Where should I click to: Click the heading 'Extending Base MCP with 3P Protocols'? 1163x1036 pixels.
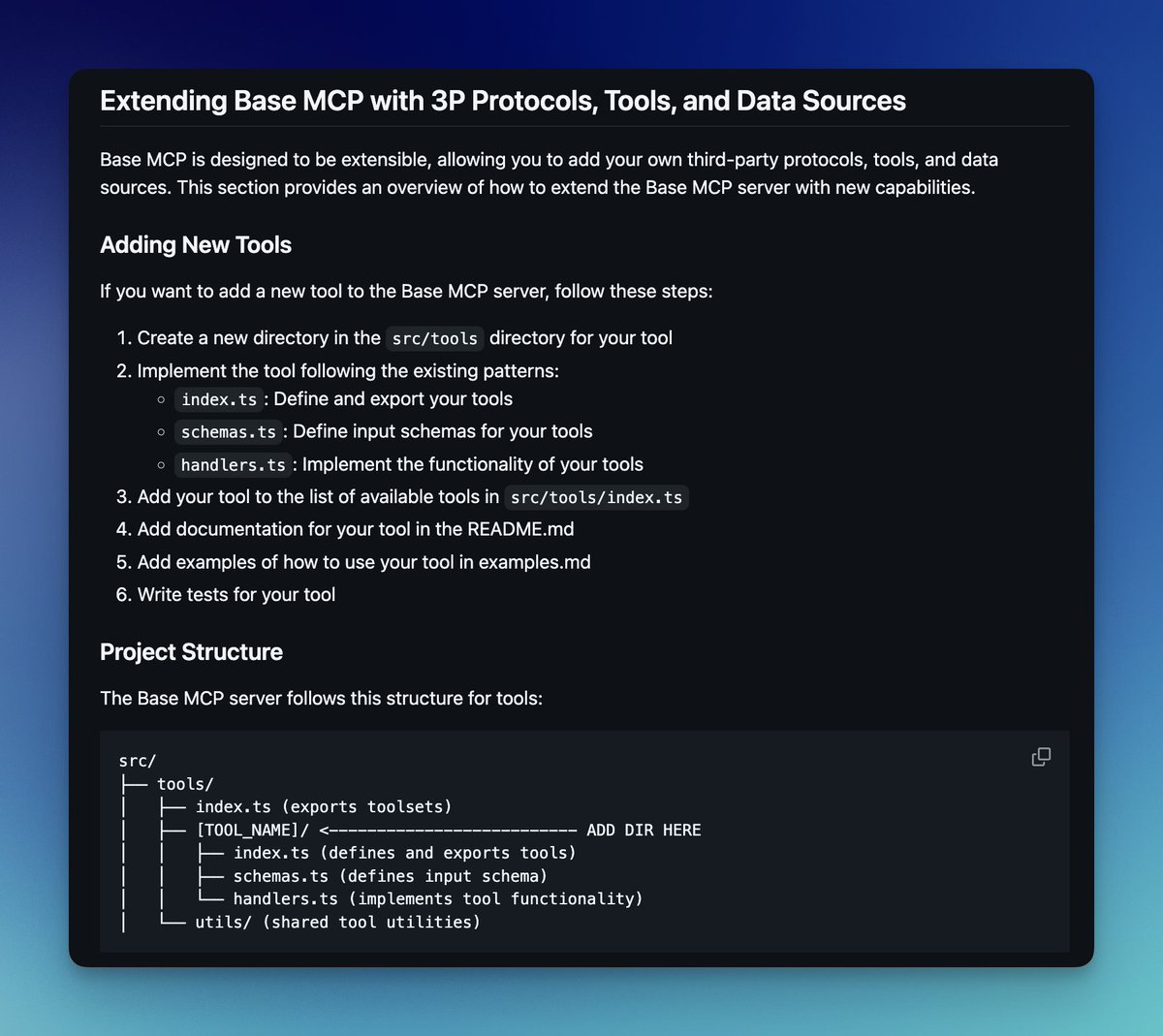coord(503,101)
